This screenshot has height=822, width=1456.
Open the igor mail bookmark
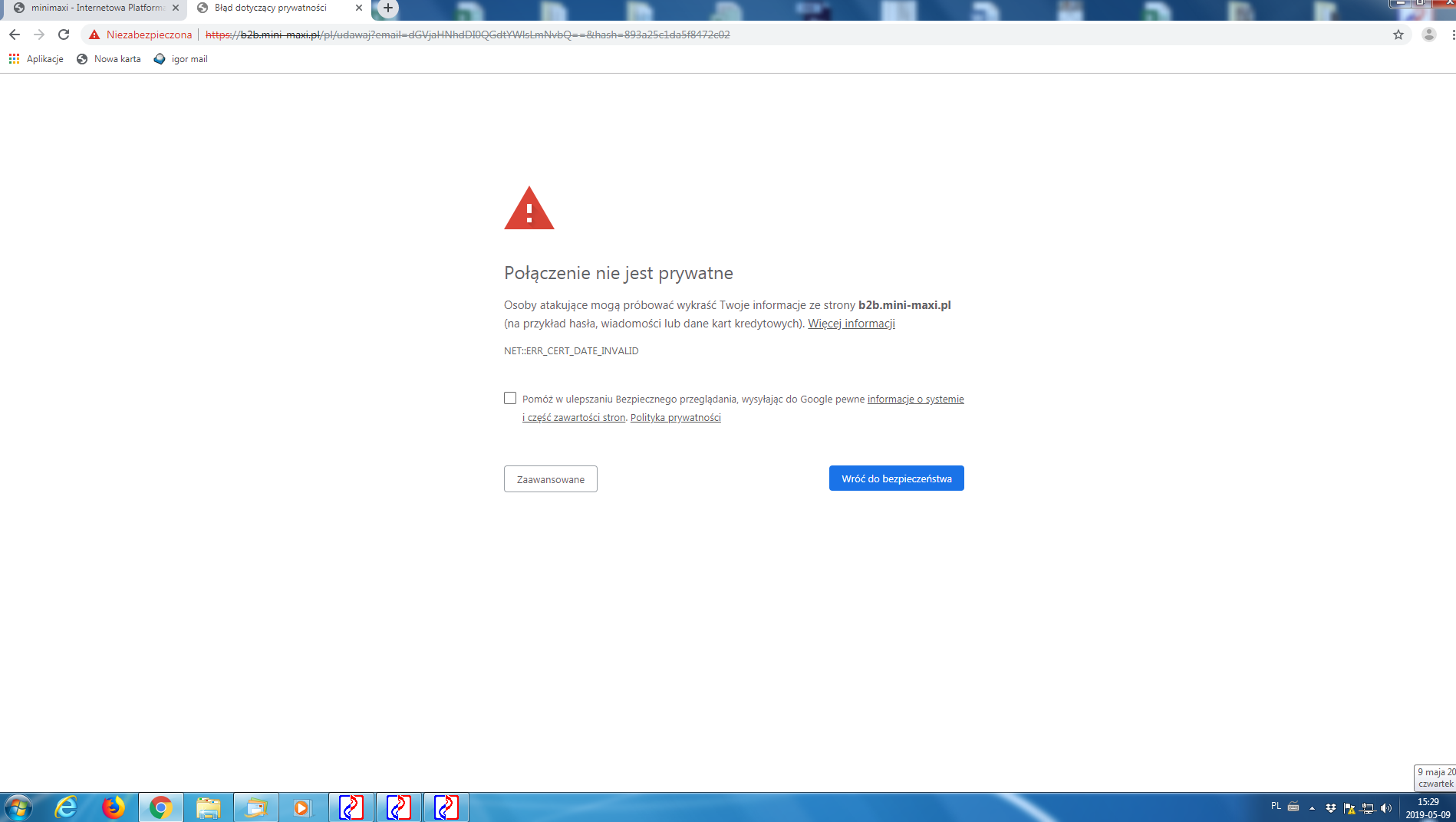click(181, 59)
